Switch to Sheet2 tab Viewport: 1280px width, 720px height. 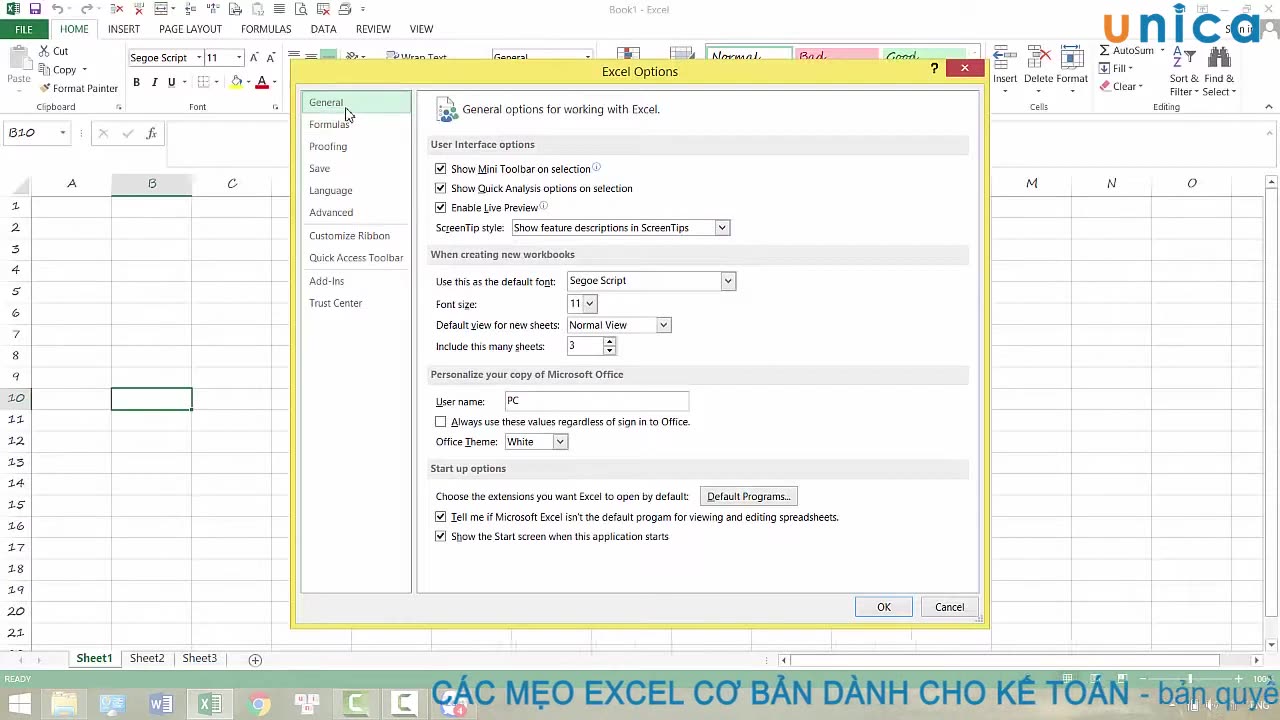coord(147,659)
